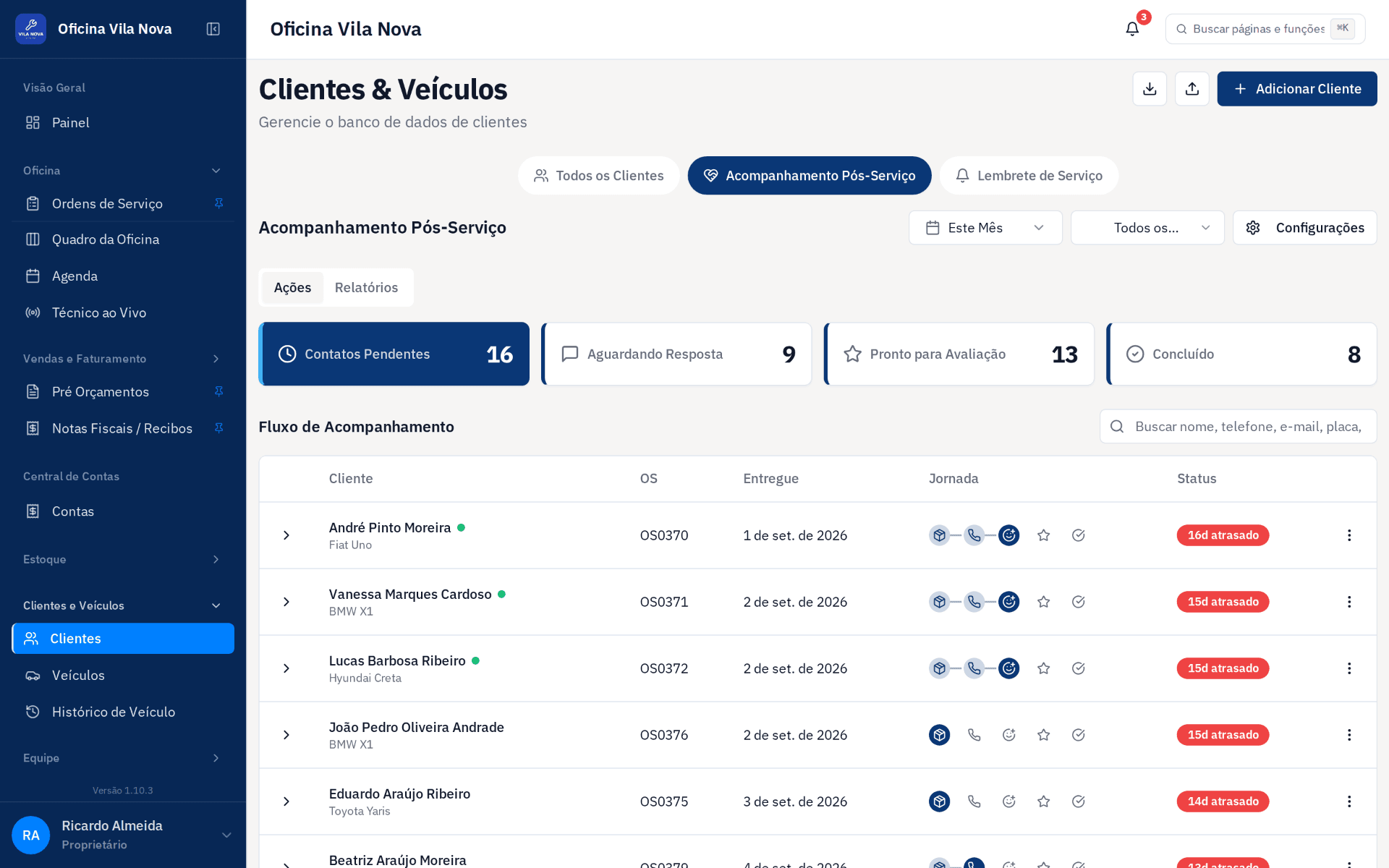Image resolution: width=1389 pixels, height=868 pixels.
Task: Click the upload icon button
Action: click(1192, 89)
